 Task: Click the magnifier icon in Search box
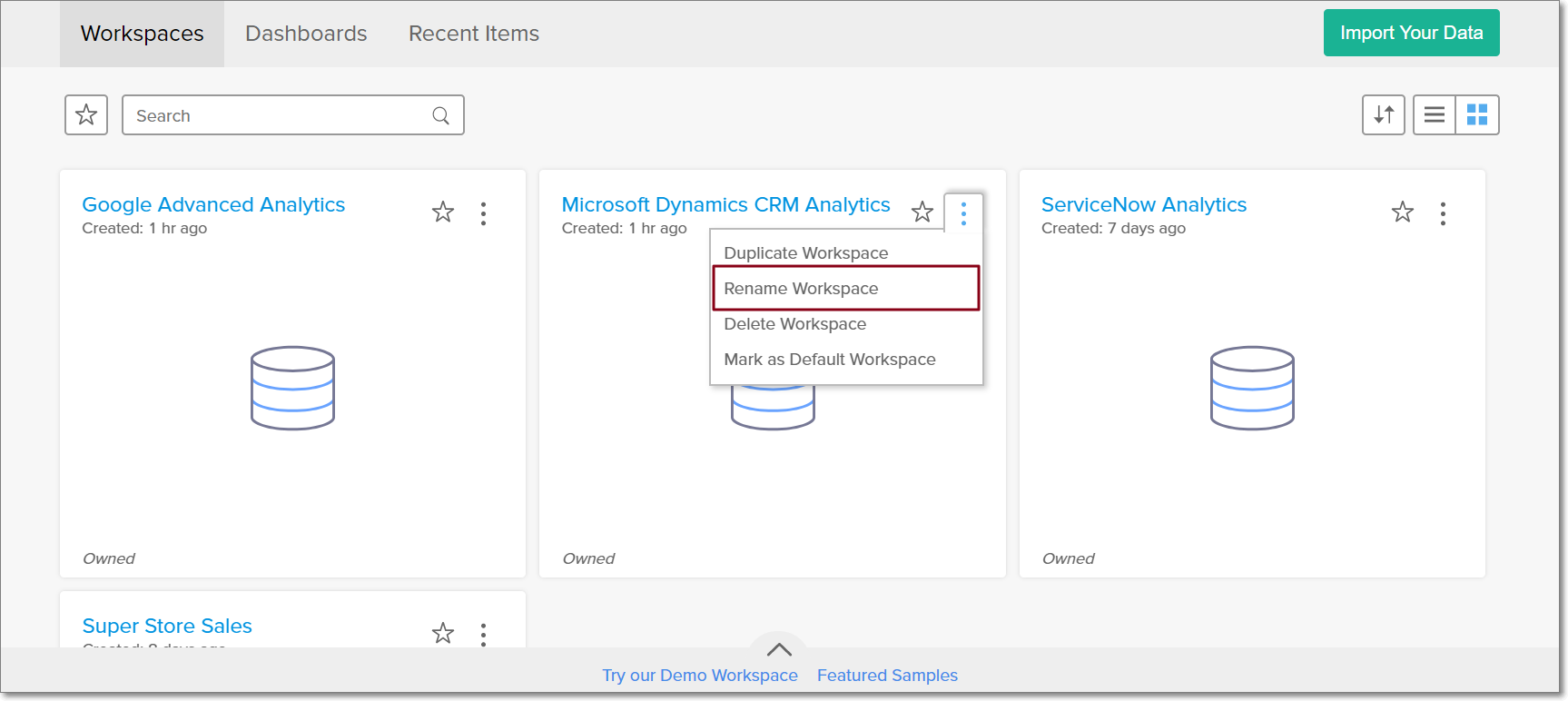point(441,115)
